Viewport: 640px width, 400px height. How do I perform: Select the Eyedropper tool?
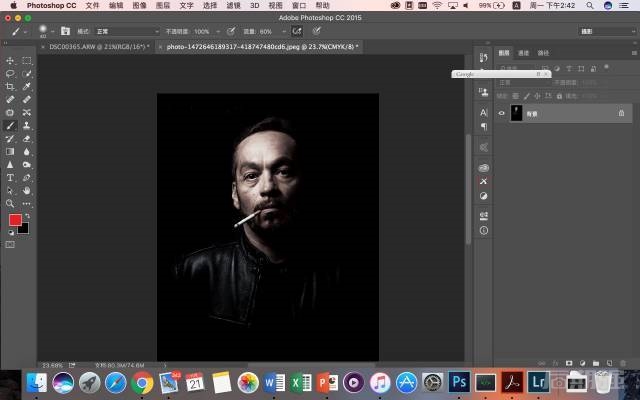pyautogui.click(x=27, y=87)
